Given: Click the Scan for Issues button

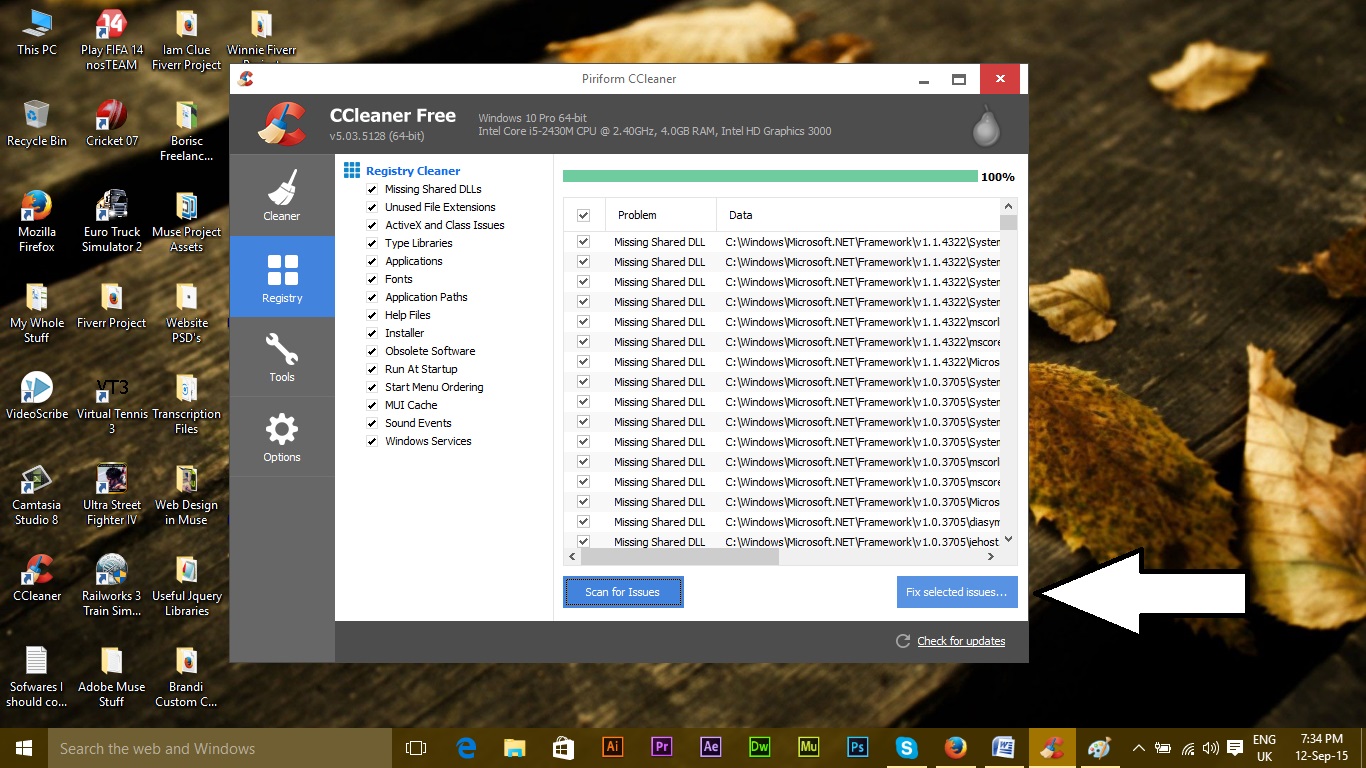Looking at the screenshot, I should pyautogui.click(x=623, y=592).
